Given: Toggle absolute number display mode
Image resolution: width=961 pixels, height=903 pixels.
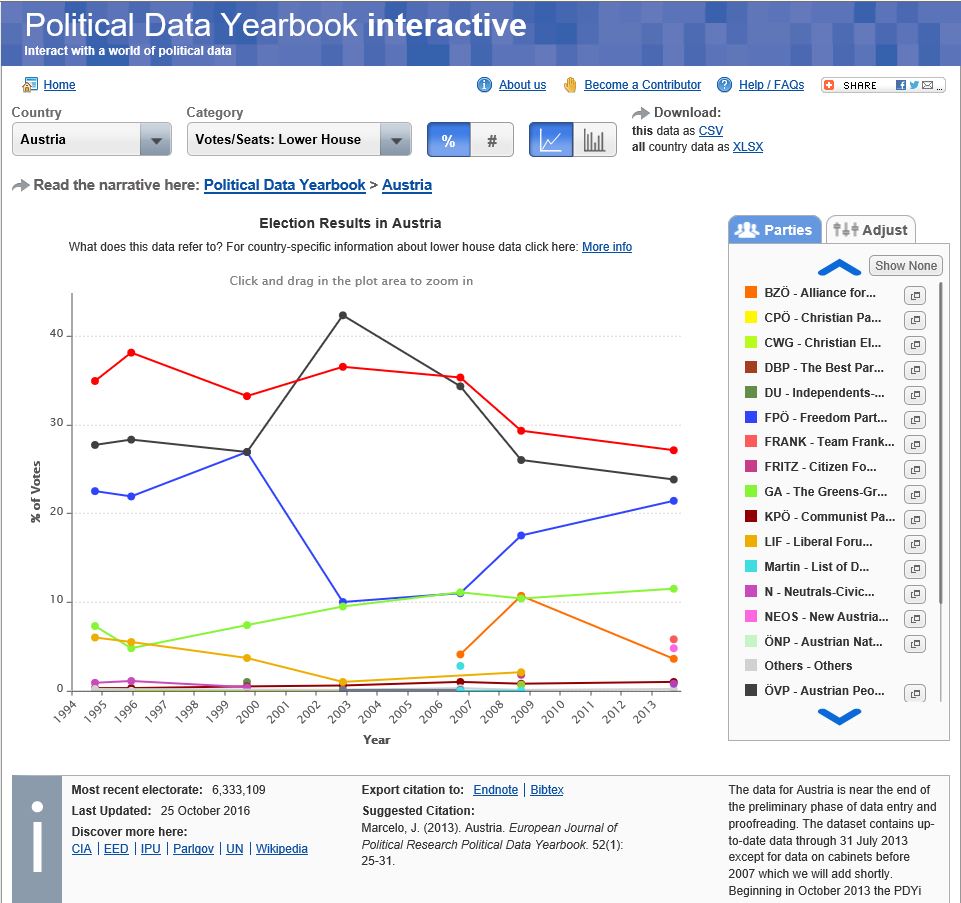Looking at the screenshot, I should point(492,140).
